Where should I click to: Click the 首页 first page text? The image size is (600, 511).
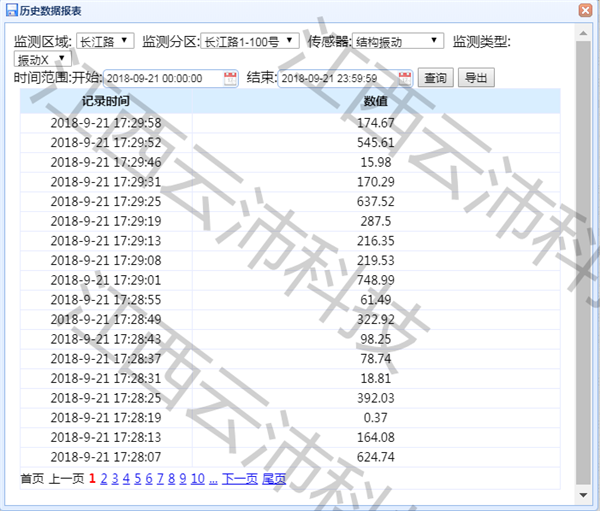coord(32,478)
